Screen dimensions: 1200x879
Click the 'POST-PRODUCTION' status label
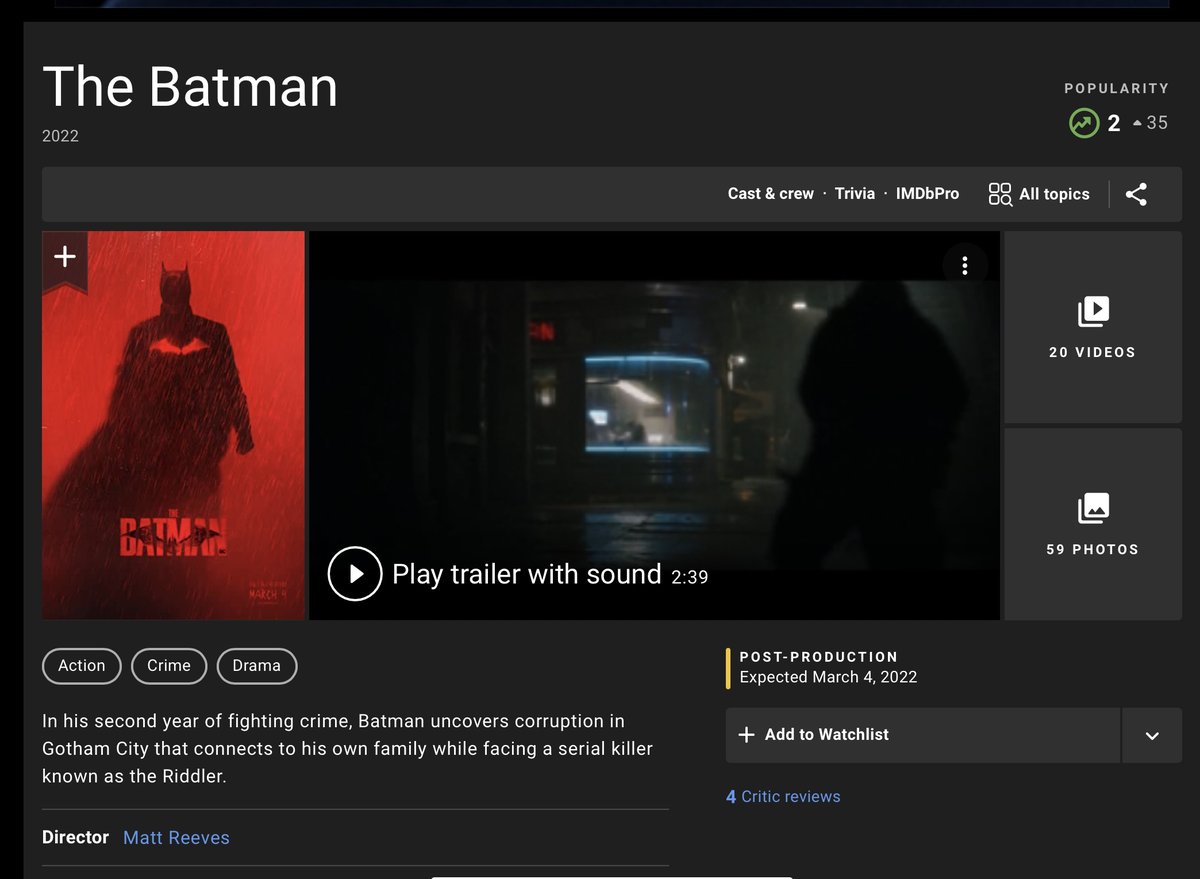819,657
